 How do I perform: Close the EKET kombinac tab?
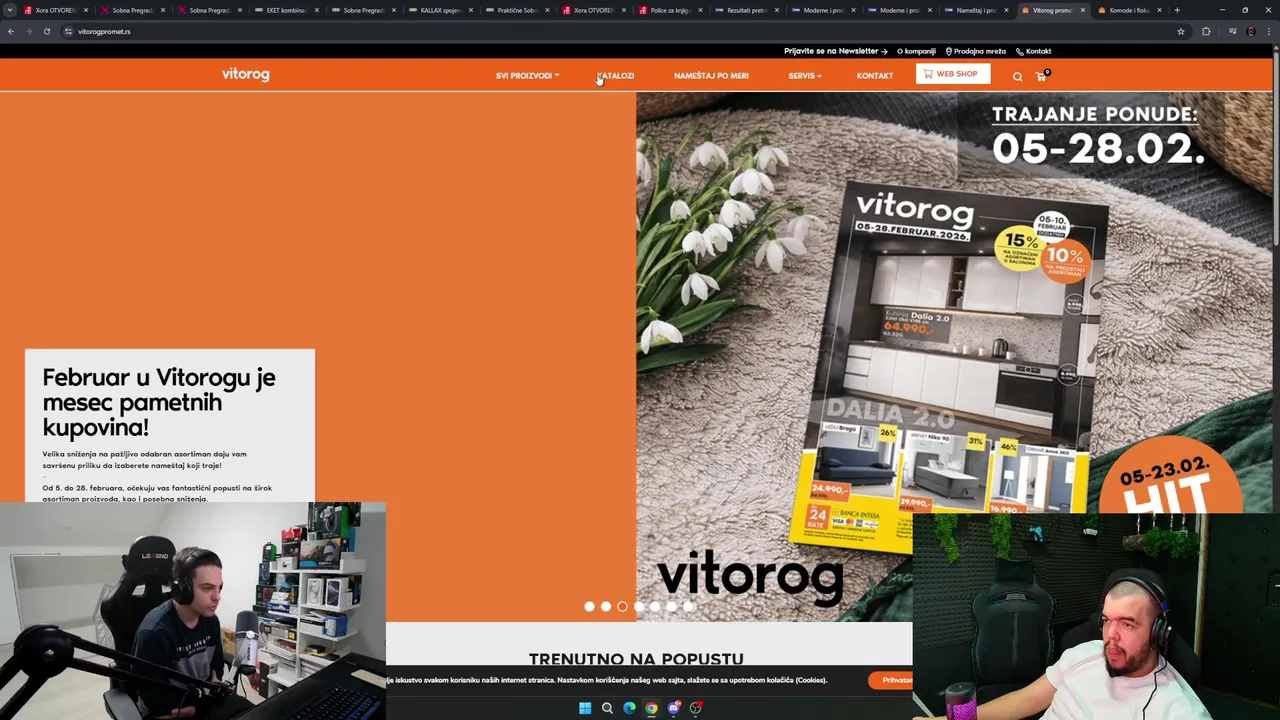click(x=317, y=10)
